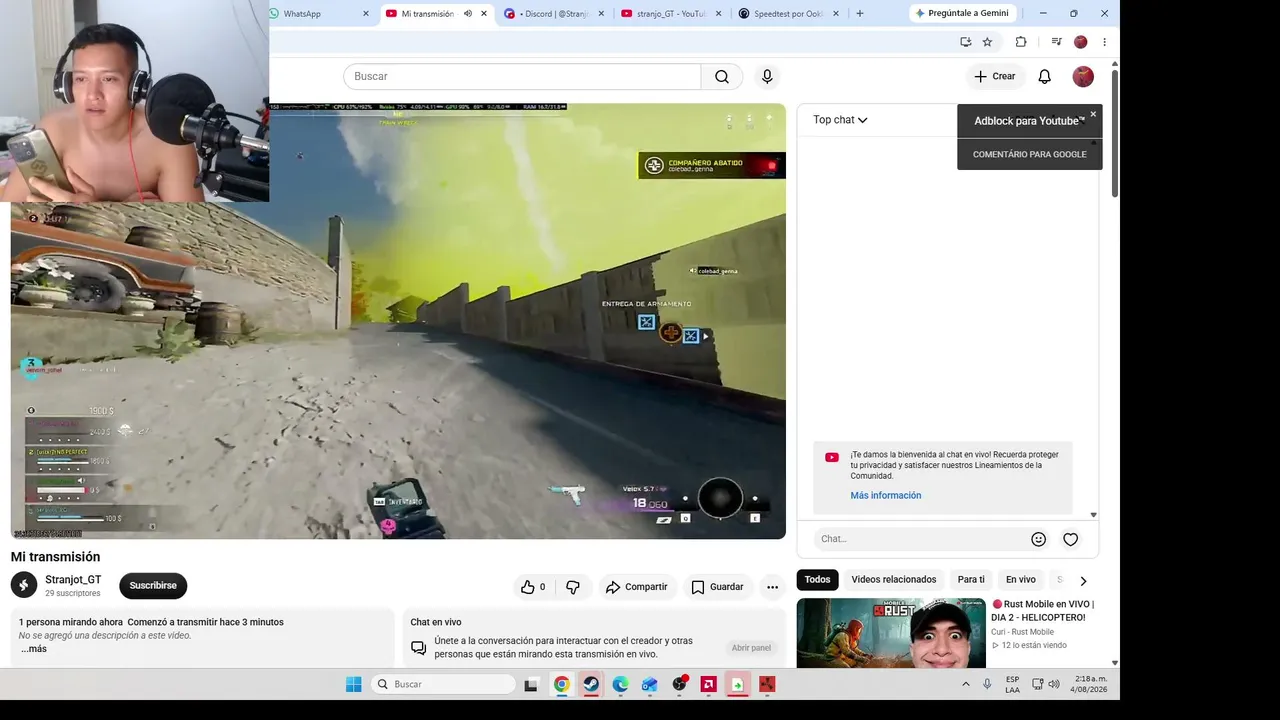Switch to the Speedtest por Ookla tab
Viewport: 1280px width, 720px height.
pyautogui.click(x=788, y=14)
